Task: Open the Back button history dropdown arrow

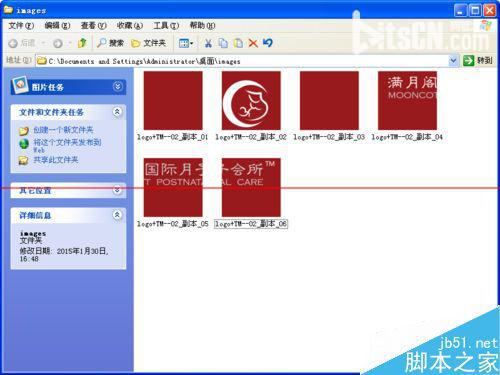Action: [43, 43]
